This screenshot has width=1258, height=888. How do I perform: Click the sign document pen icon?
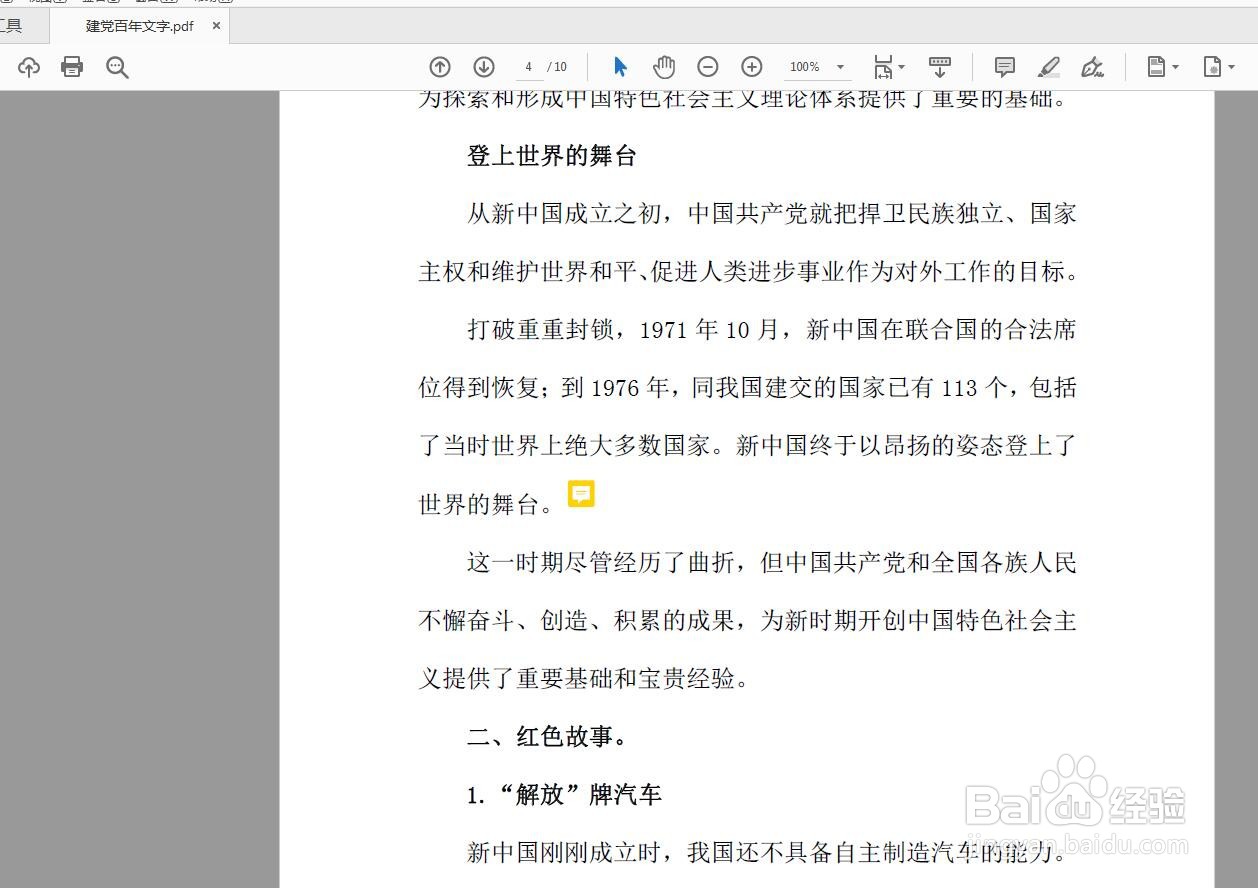(x=1092, y=67)
